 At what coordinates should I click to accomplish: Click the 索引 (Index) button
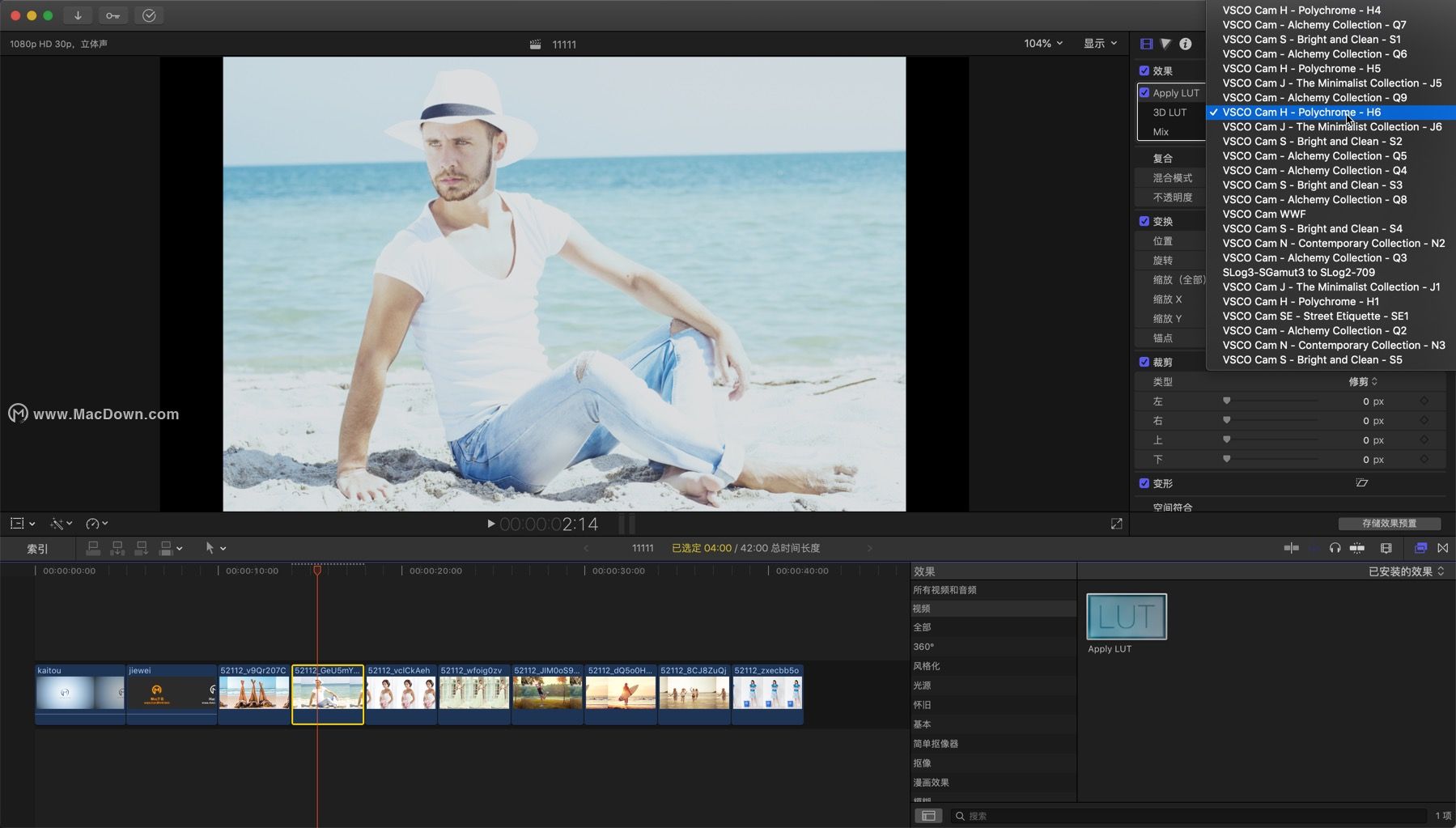36,548
